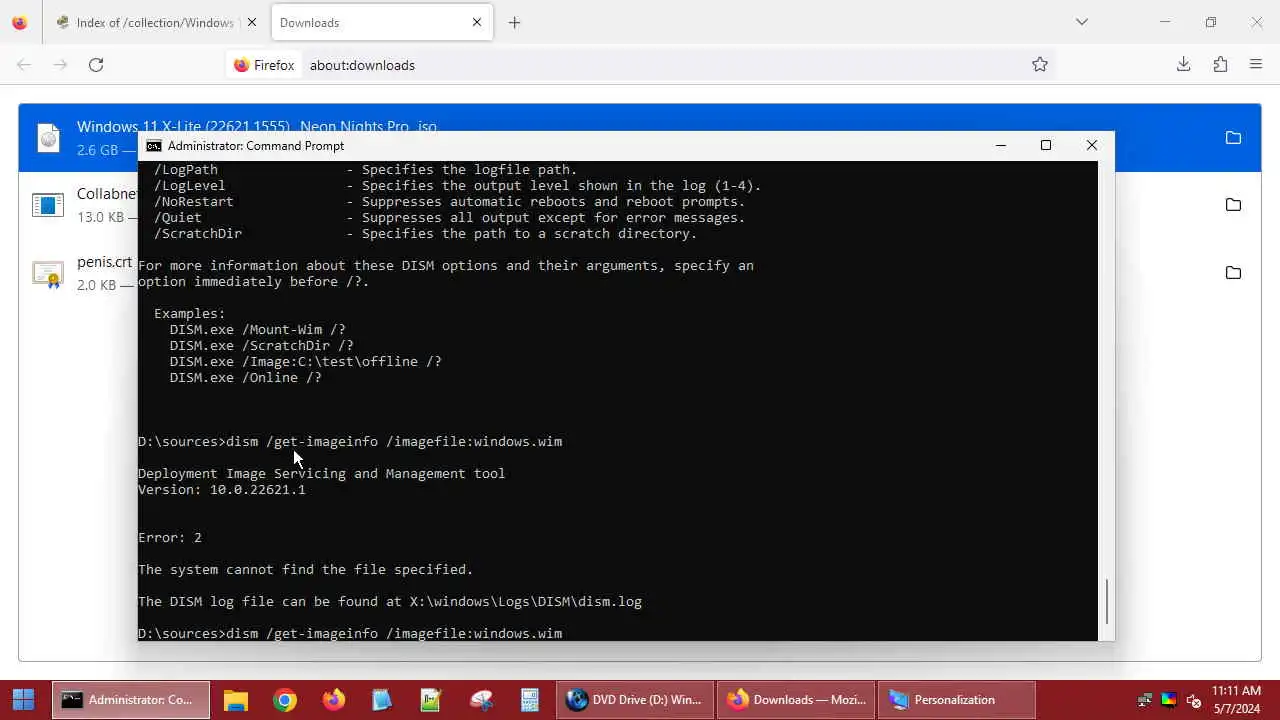This screenshot has width=1280, height=720.
Task: Click the Firefox View icon in tab strip
Action: 19,22
